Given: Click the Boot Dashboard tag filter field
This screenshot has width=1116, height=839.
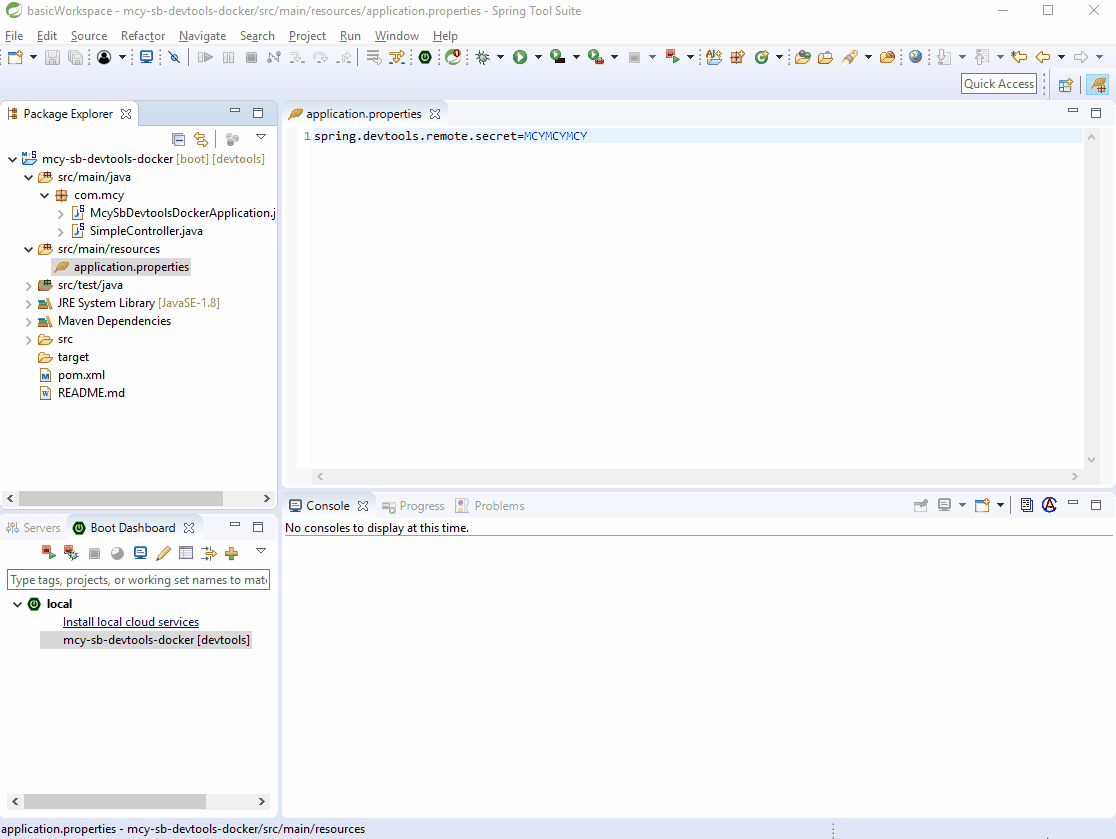Looking at the screenshot, I should click(138, 580).
